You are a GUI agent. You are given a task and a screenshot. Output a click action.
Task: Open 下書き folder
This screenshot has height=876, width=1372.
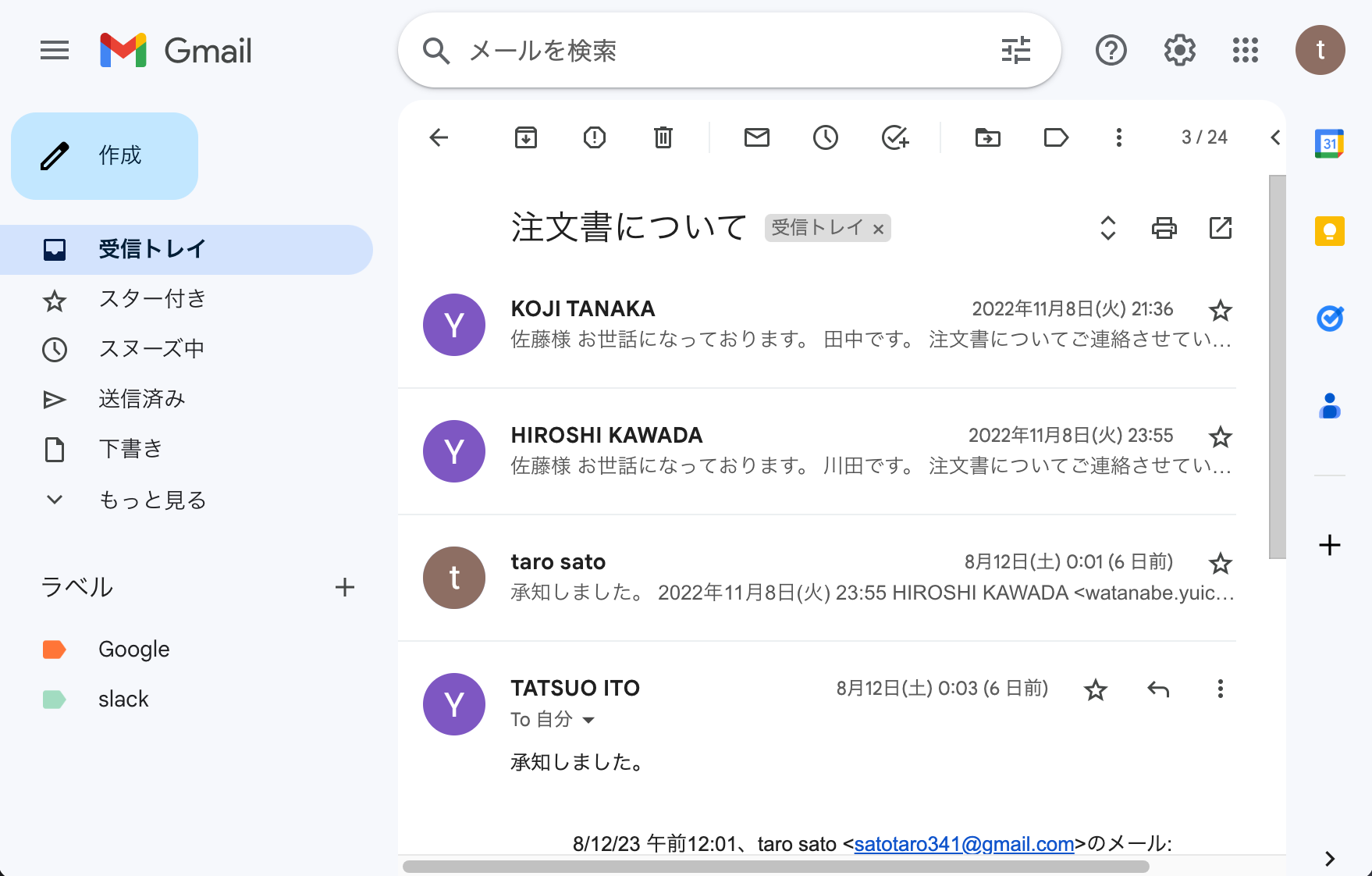coord(187,449)
